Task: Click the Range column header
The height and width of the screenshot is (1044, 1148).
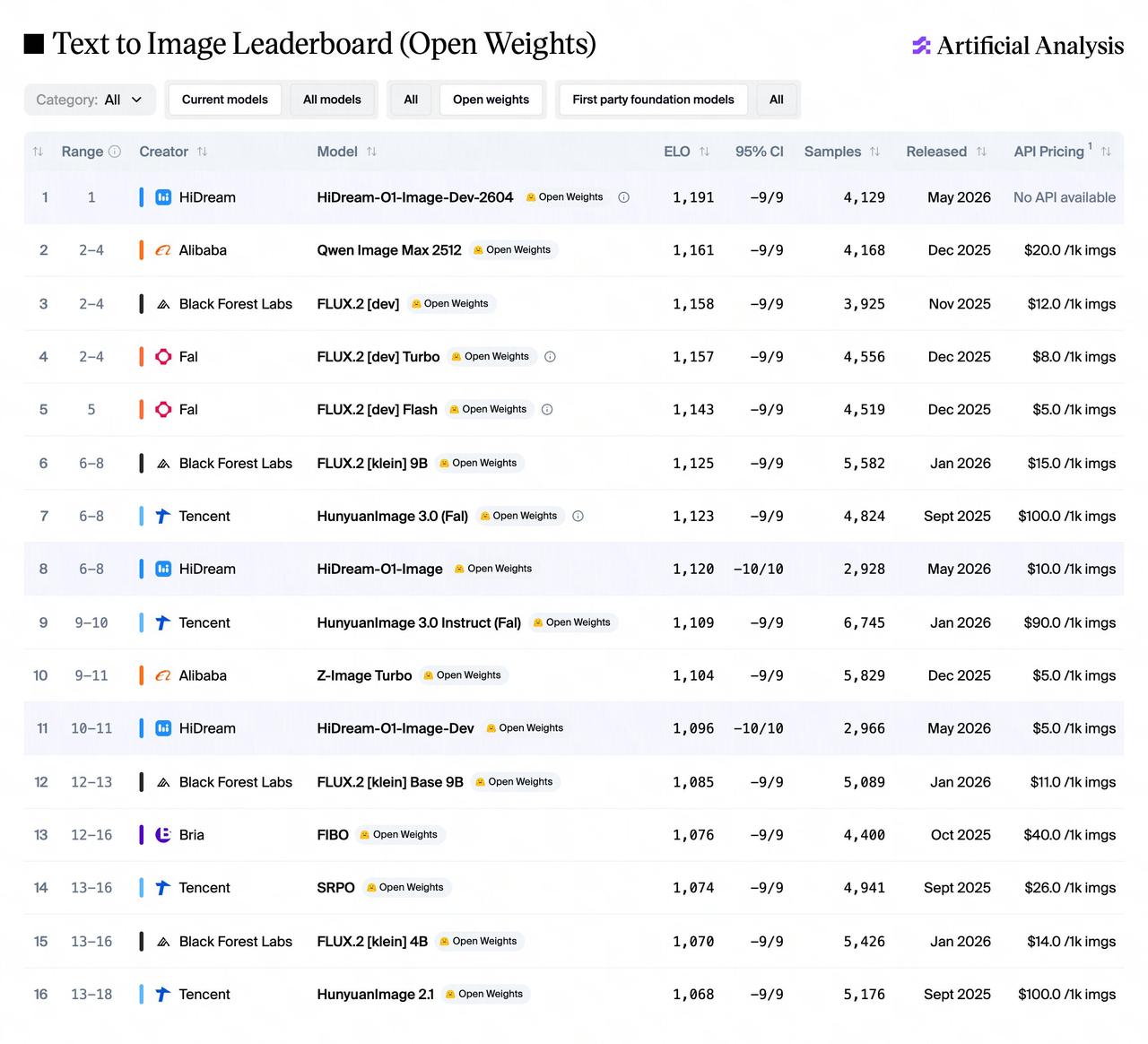Action: [83, 152]
